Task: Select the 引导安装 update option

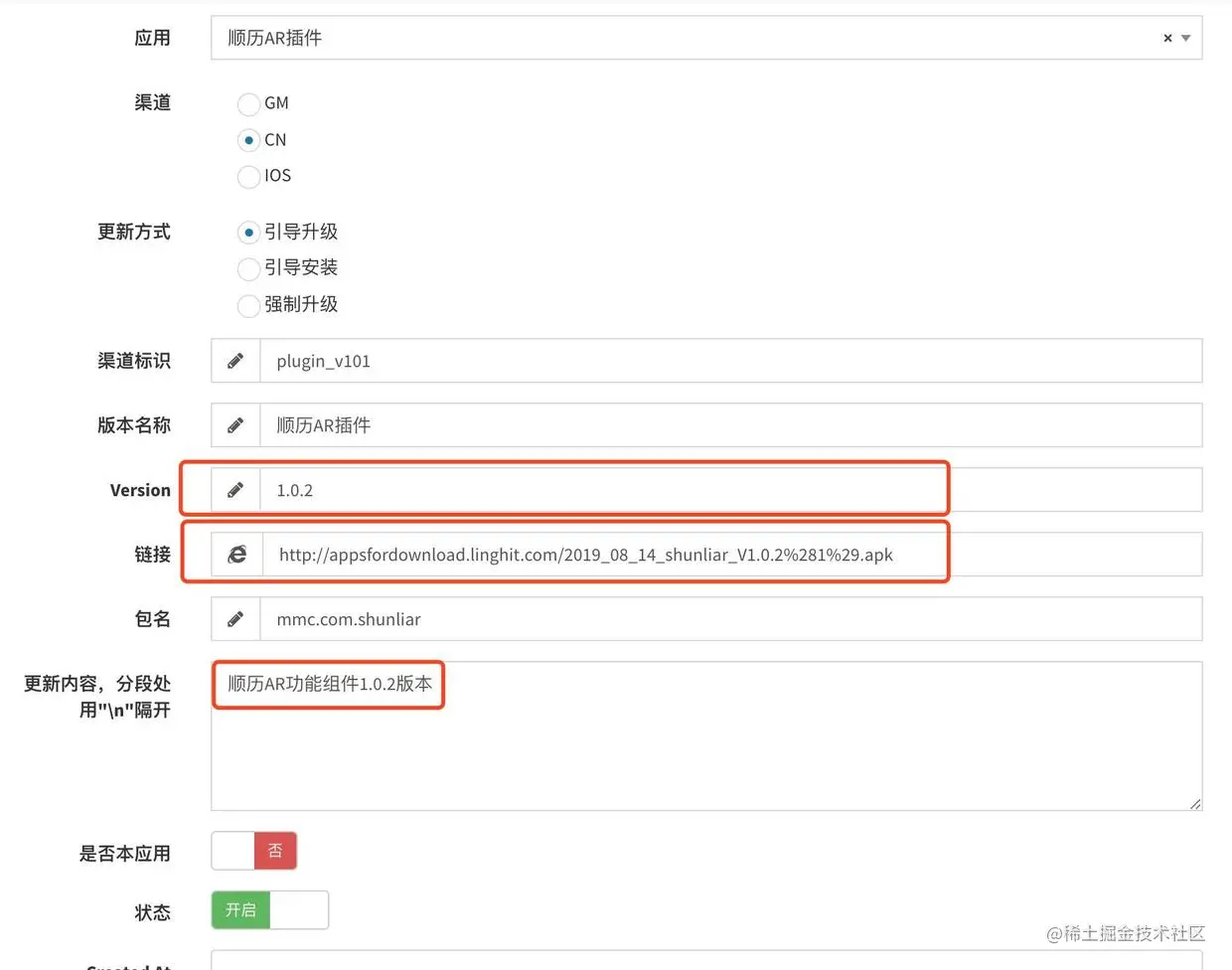Action: pyautogui.click(x=248, y=268)
